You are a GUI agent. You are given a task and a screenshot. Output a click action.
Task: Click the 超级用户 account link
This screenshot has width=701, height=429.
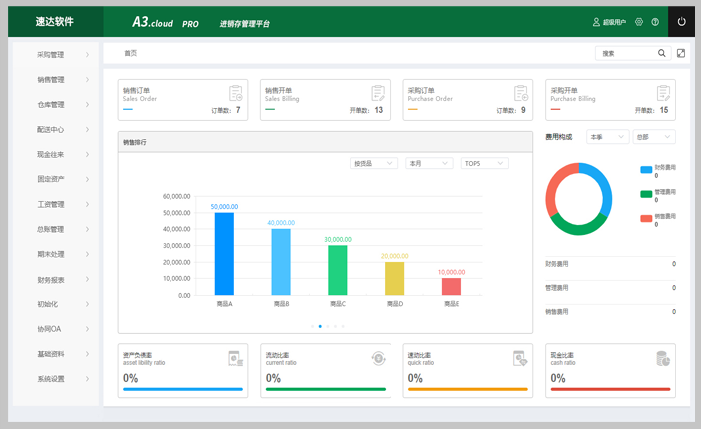[x=609, y=22]
